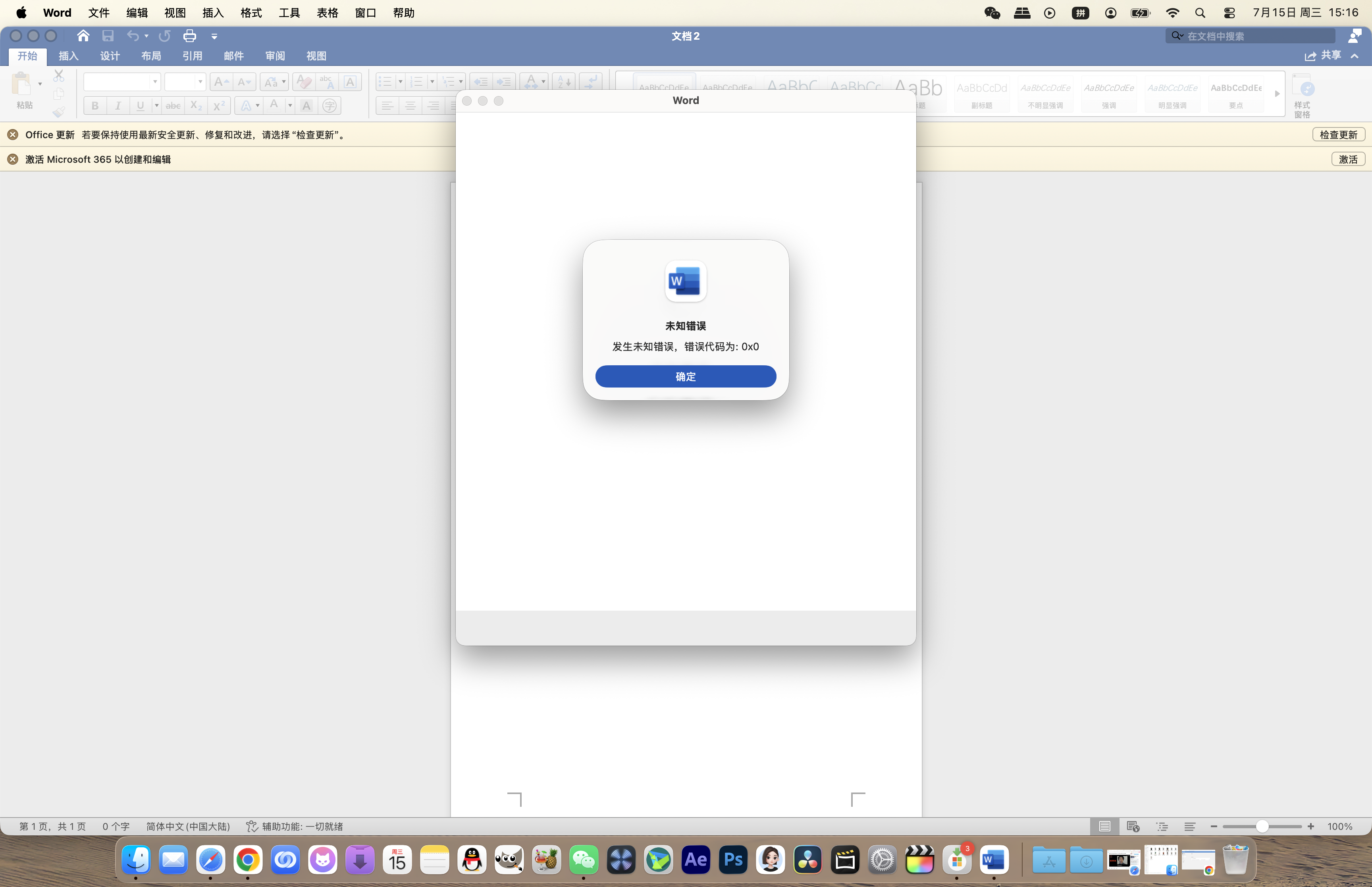The image size is (1372, 887).
Task: Click the Spotlight search icon in menu bar
Action: click(x=1200, y=13)
